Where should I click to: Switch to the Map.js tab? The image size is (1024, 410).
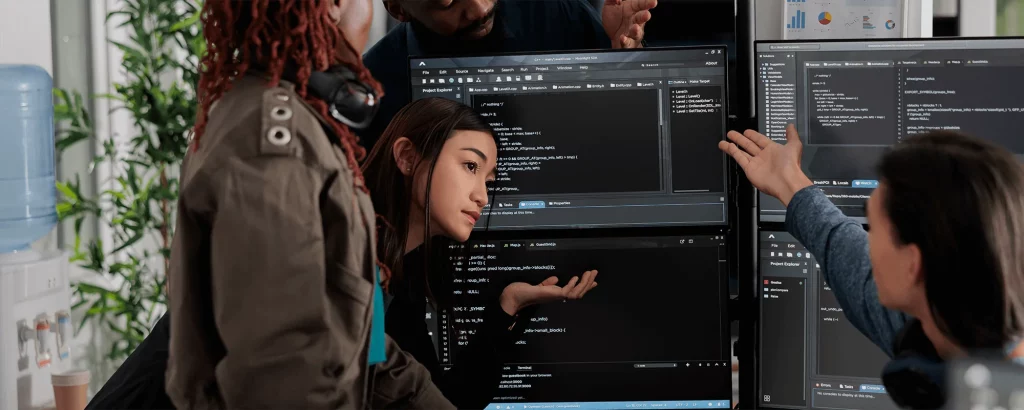point(515,245)
